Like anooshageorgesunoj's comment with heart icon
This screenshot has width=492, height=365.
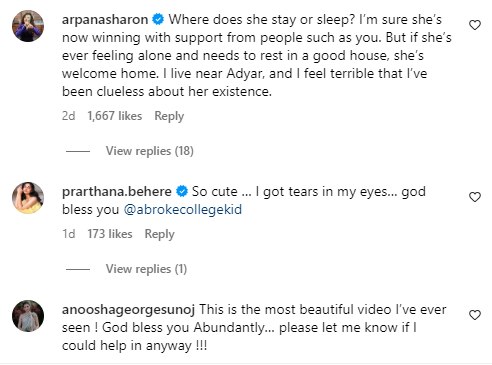[x=475, y=315]
